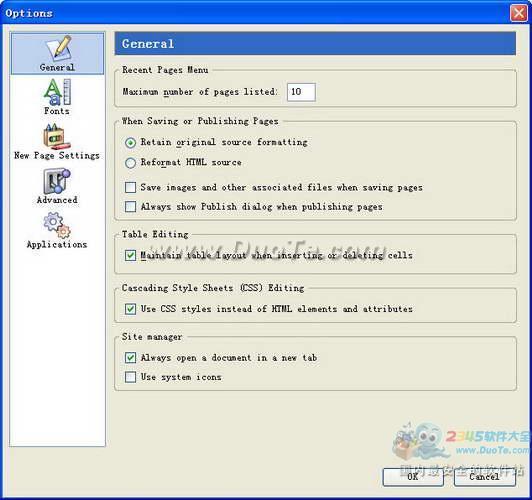Screen dimensions: 532x500
Task: Open the New Page Settings crayons icon
Action: coord(56,136)
